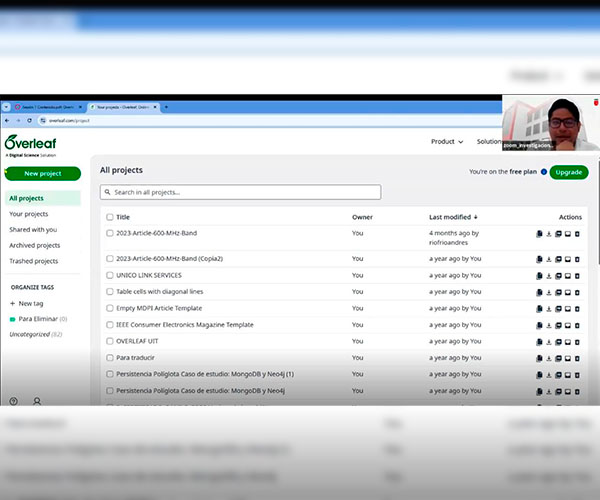Copy the 2023-Article-600-MHz-Band project
The width and height of the screenshot is (600, 500).
coord(539,234)
